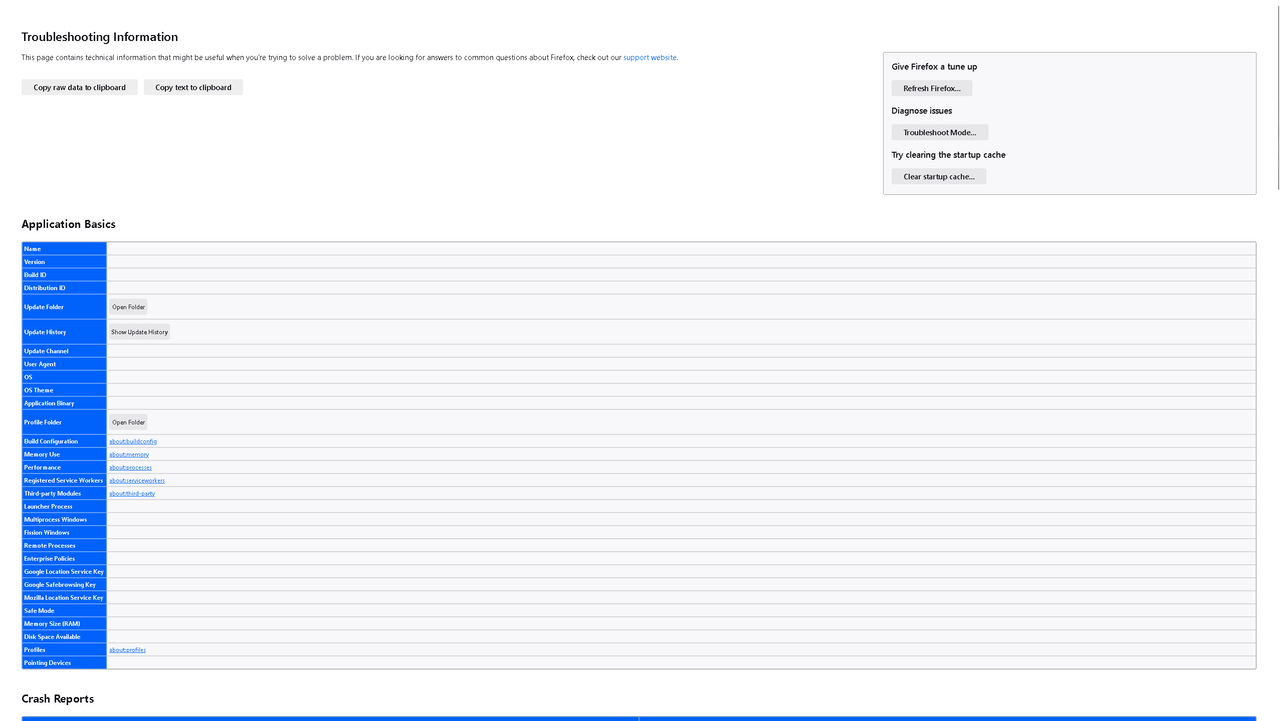Click the Application Basics heading
1280x721 pixels.
[x=69, y=224]
